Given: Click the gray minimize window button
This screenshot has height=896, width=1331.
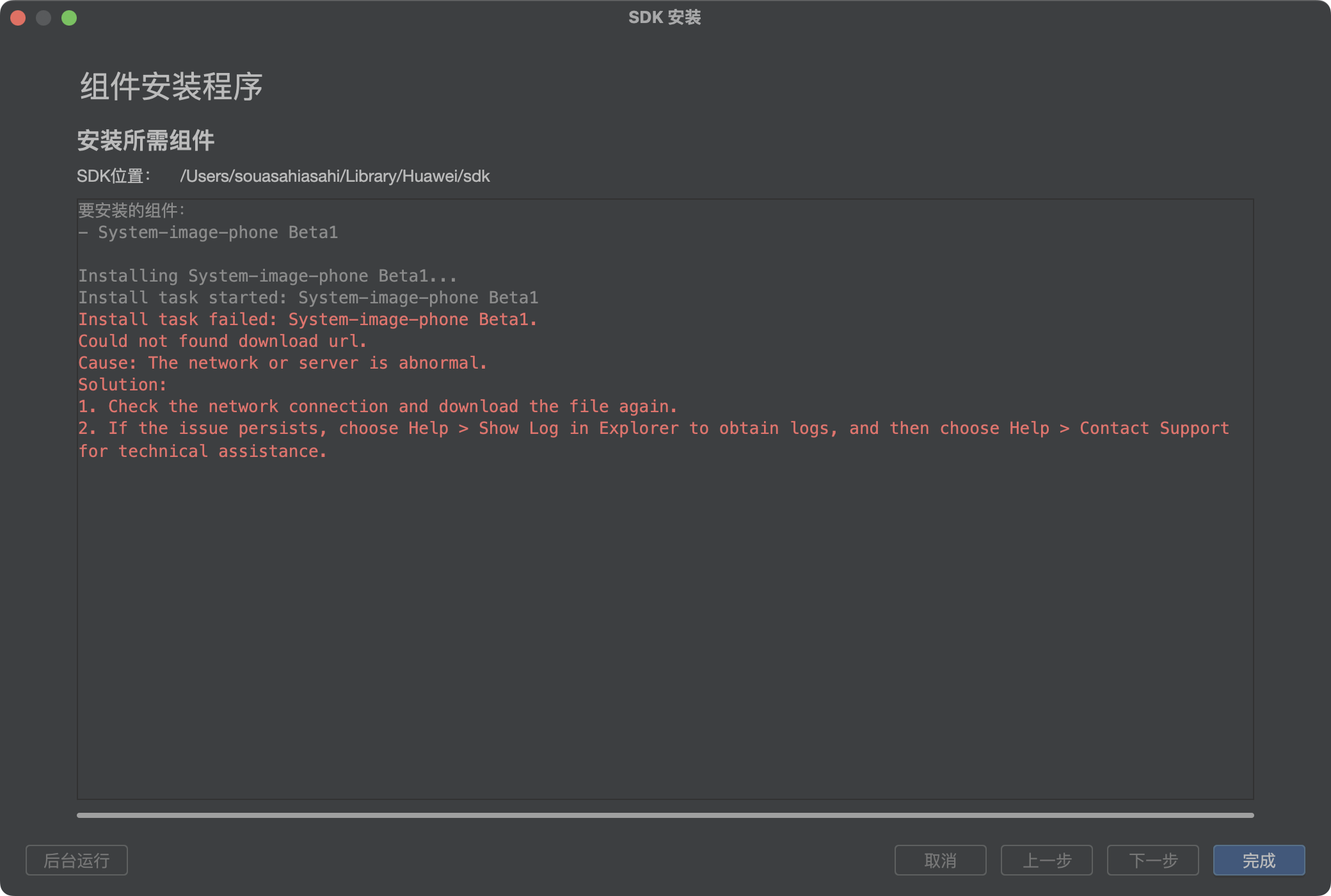Looking at the screenshot, I should coord(44,18).
